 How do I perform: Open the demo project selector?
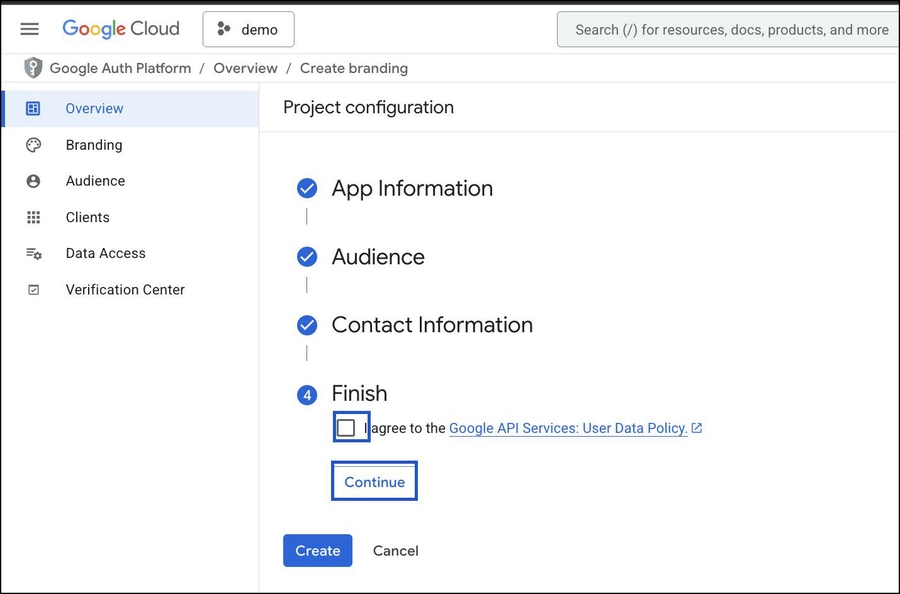click(249, 30)
